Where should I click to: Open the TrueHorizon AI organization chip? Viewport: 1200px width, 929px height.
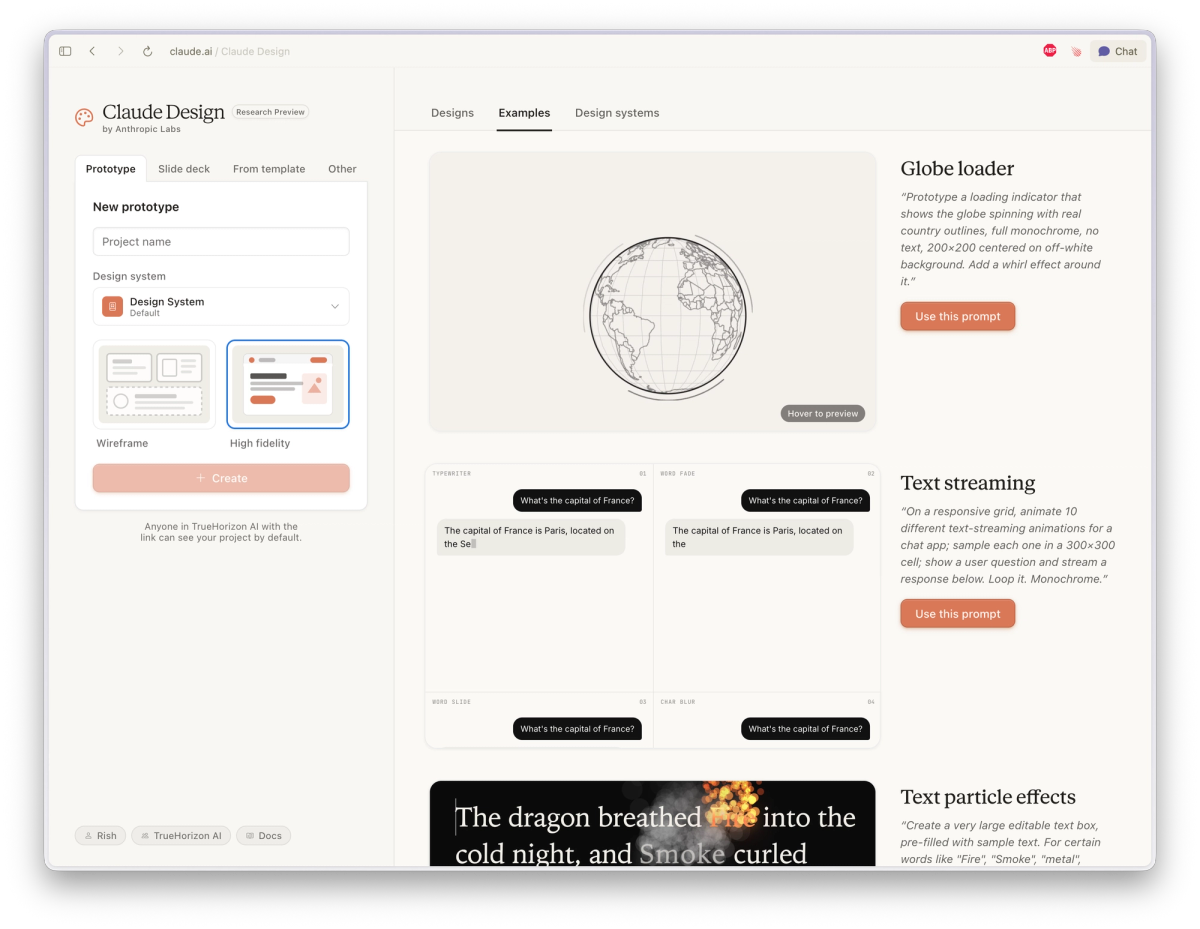(x=181, y=836)
